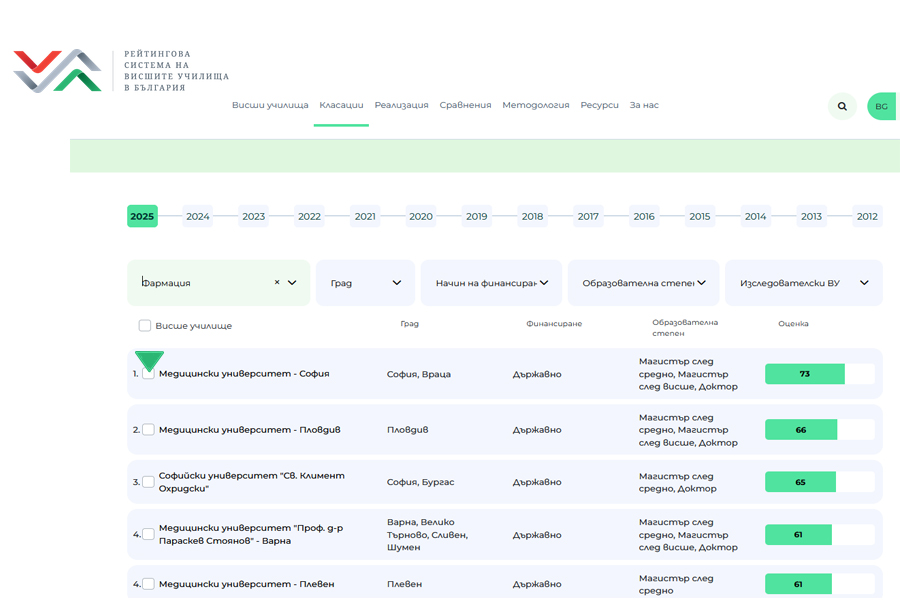Screen dimensions: 900x600
Task: Check Медицински университет - Пловдив checkbox
Action: [x=148, y=430]
